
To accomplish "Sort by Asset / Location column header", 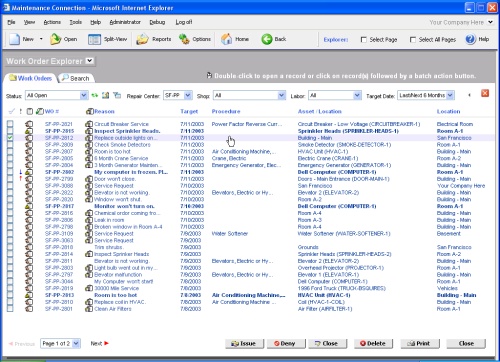I will [320, 111].
